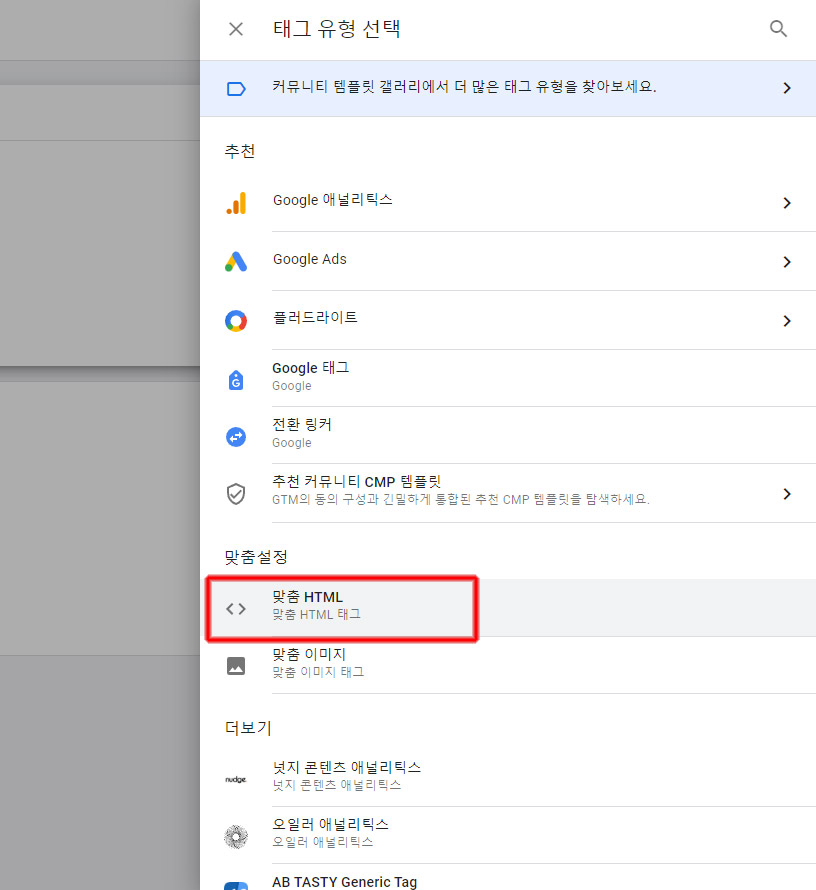Click the nudge 콘텐츠 애널리틱스 logo
Image resolution: width=816 pixels, height=890 pixels.
(237, 778)
